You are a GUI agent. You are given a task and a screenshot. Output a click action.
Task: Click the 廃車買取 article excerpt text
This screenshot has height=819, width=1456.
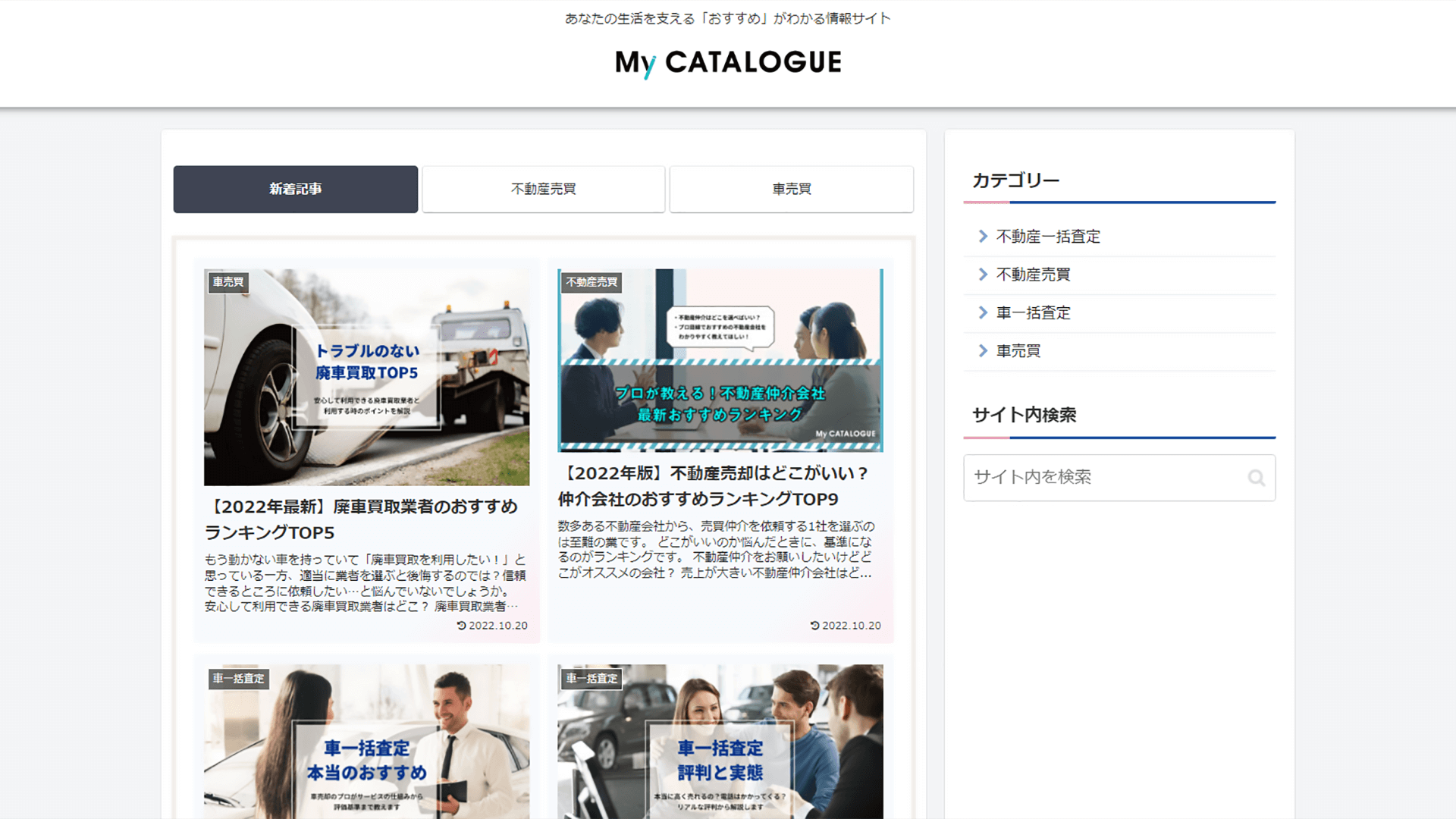(x=366, y=583)
